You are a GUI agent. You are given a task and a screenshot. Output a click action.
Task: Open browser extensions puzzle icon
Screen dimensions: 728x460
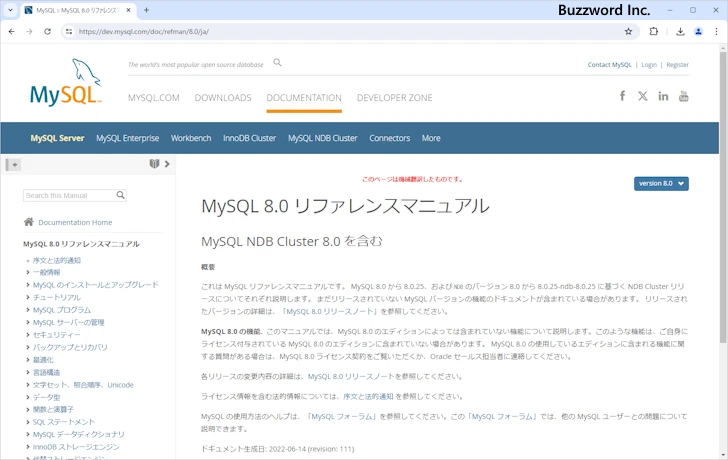pyautogui.click(x=654, y=32)
